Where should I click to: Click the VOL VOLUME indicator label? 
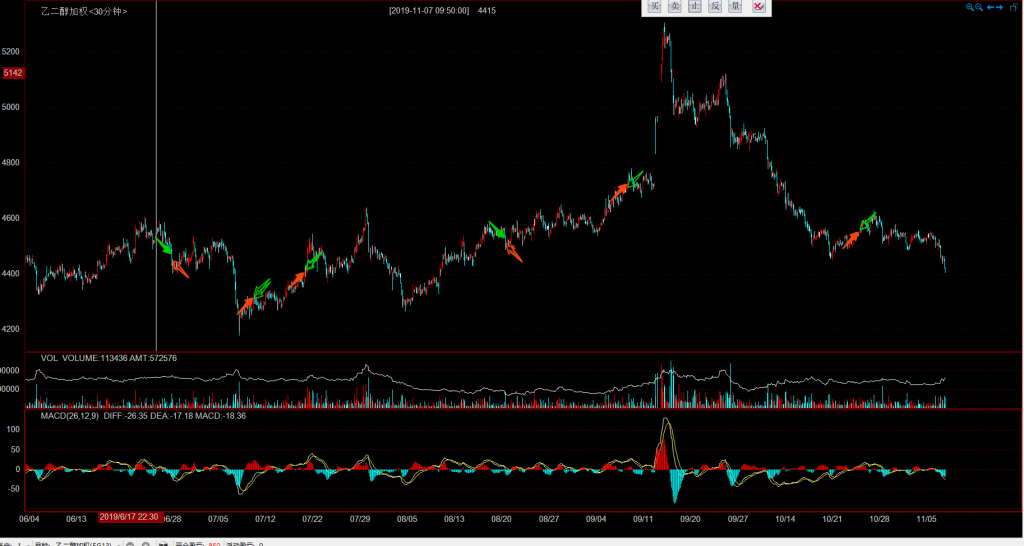pos(108,358)
